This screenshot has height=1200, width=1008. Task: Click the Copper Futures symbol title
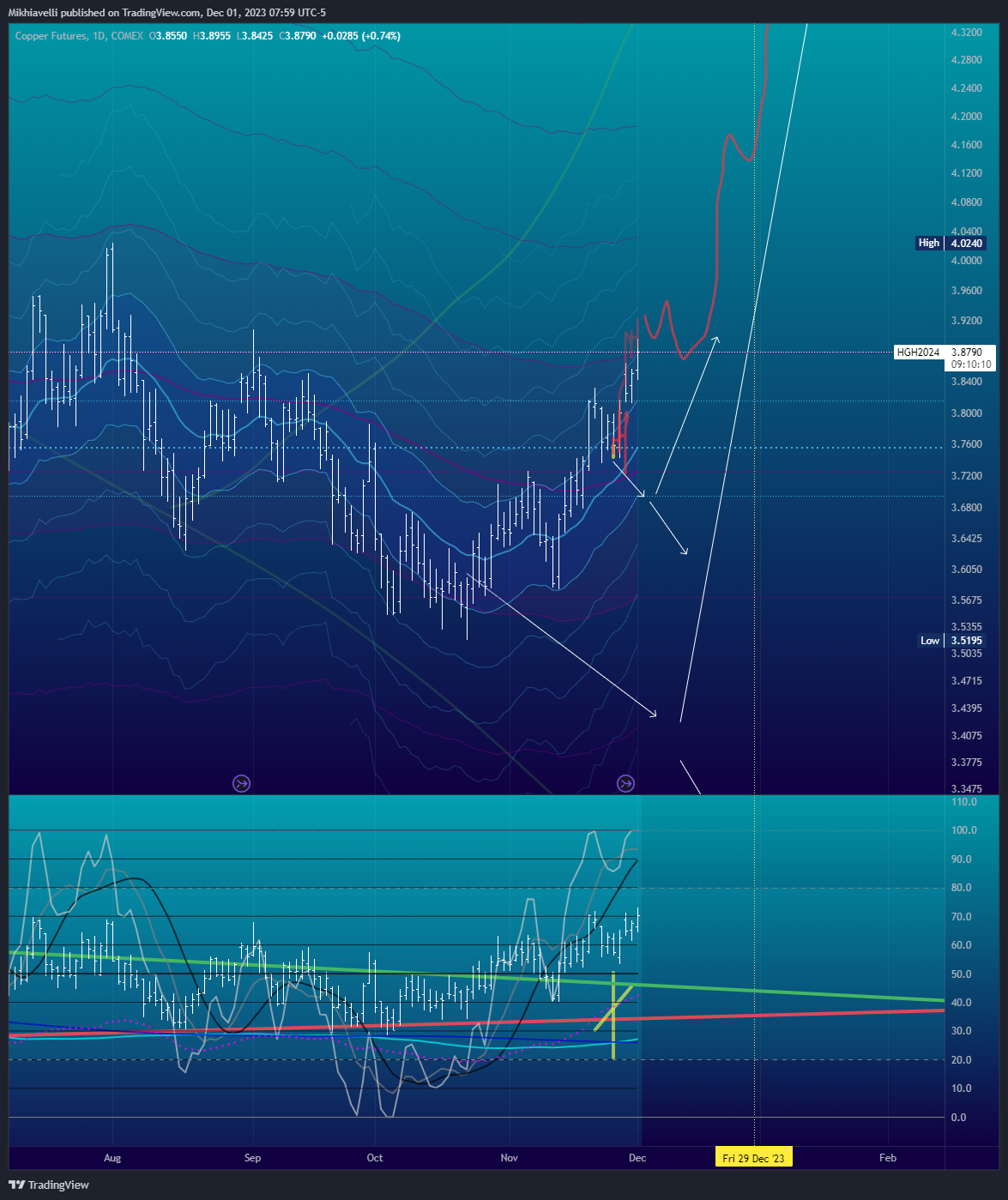click(x=51, y=36)
